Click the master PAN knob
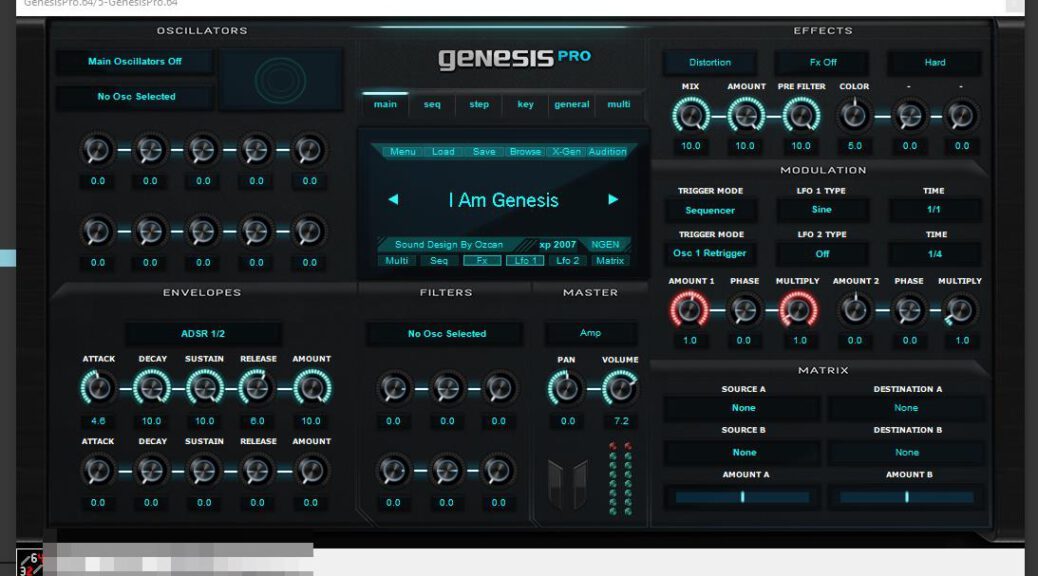Screen dimensions: 1038x576 (566, 388)
